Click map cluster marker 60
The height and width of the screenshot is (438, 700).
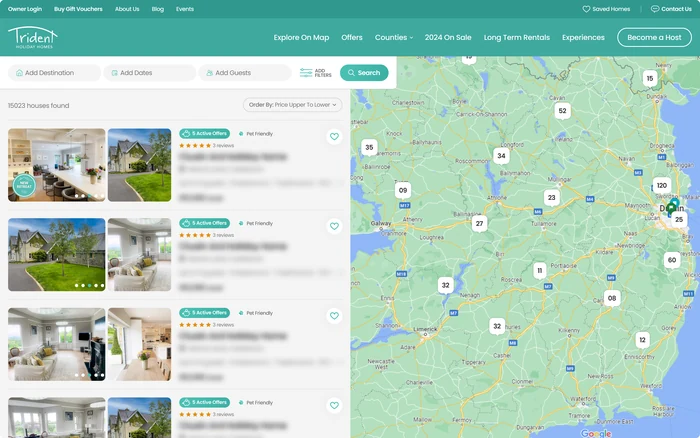point(672,260)
